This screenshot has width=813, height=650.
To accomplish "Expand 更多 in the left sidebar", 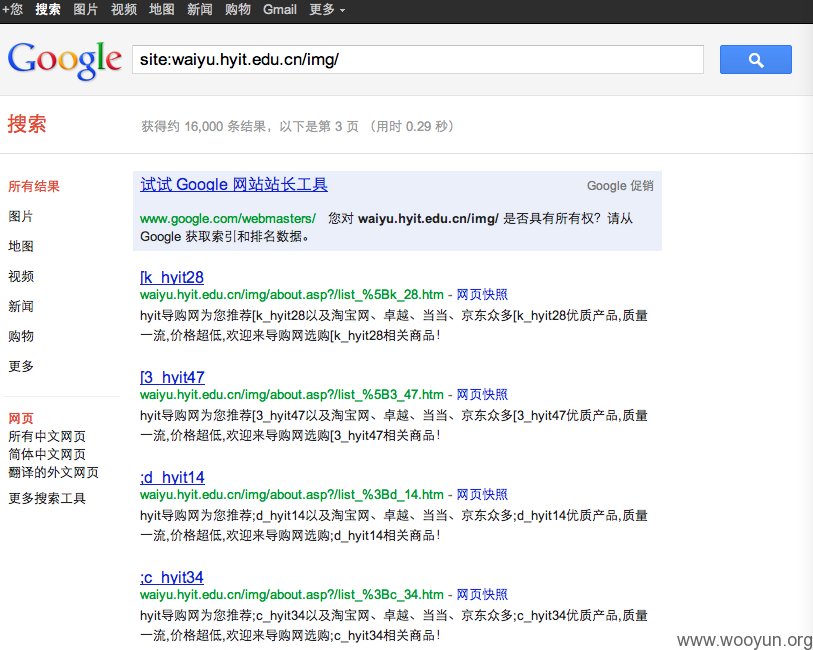I will coord(21,366).
